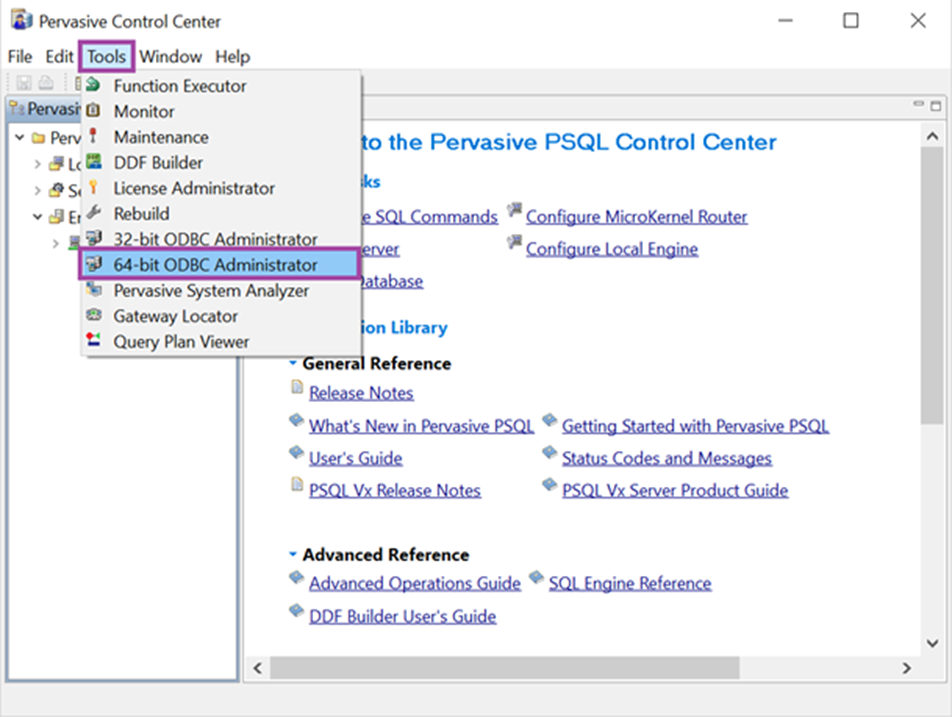Click the Release Notes document icon
Viewport: 952px width, 717px height.
[x=297, y=387]
